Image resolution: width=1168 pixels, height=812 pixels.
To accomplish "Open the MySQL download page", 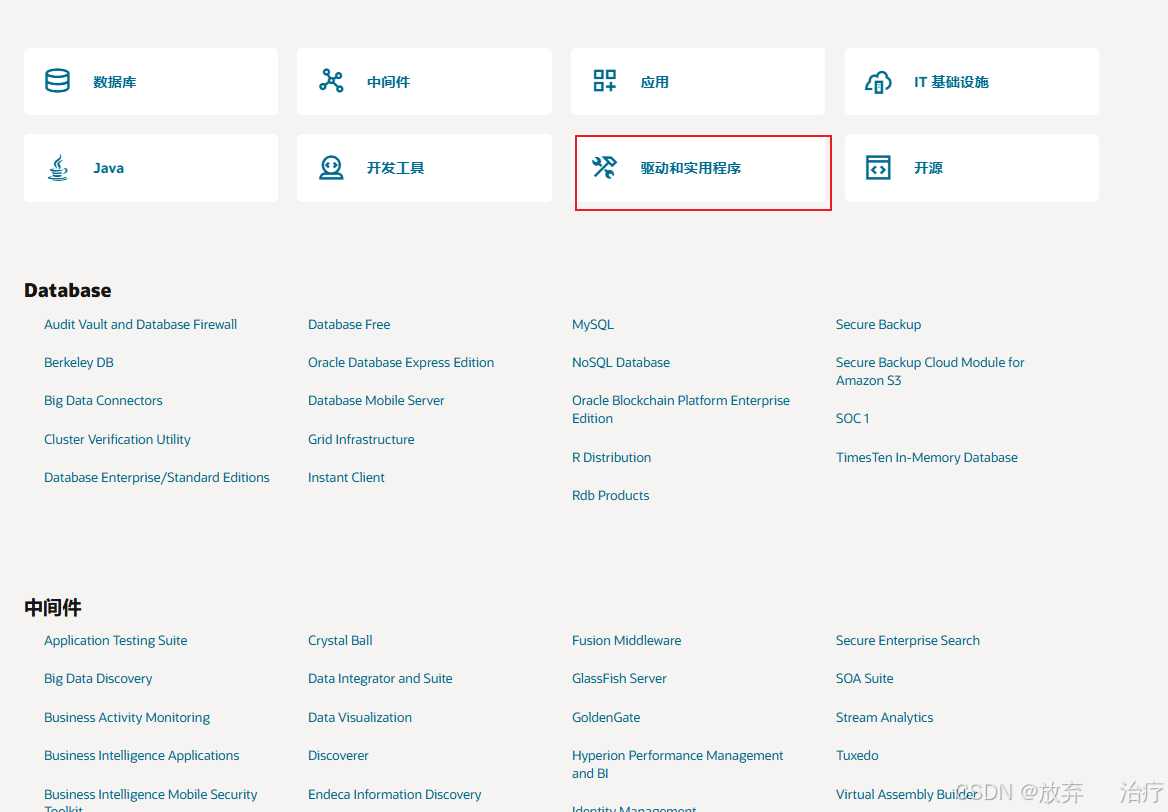I will (x=592, y=324).
